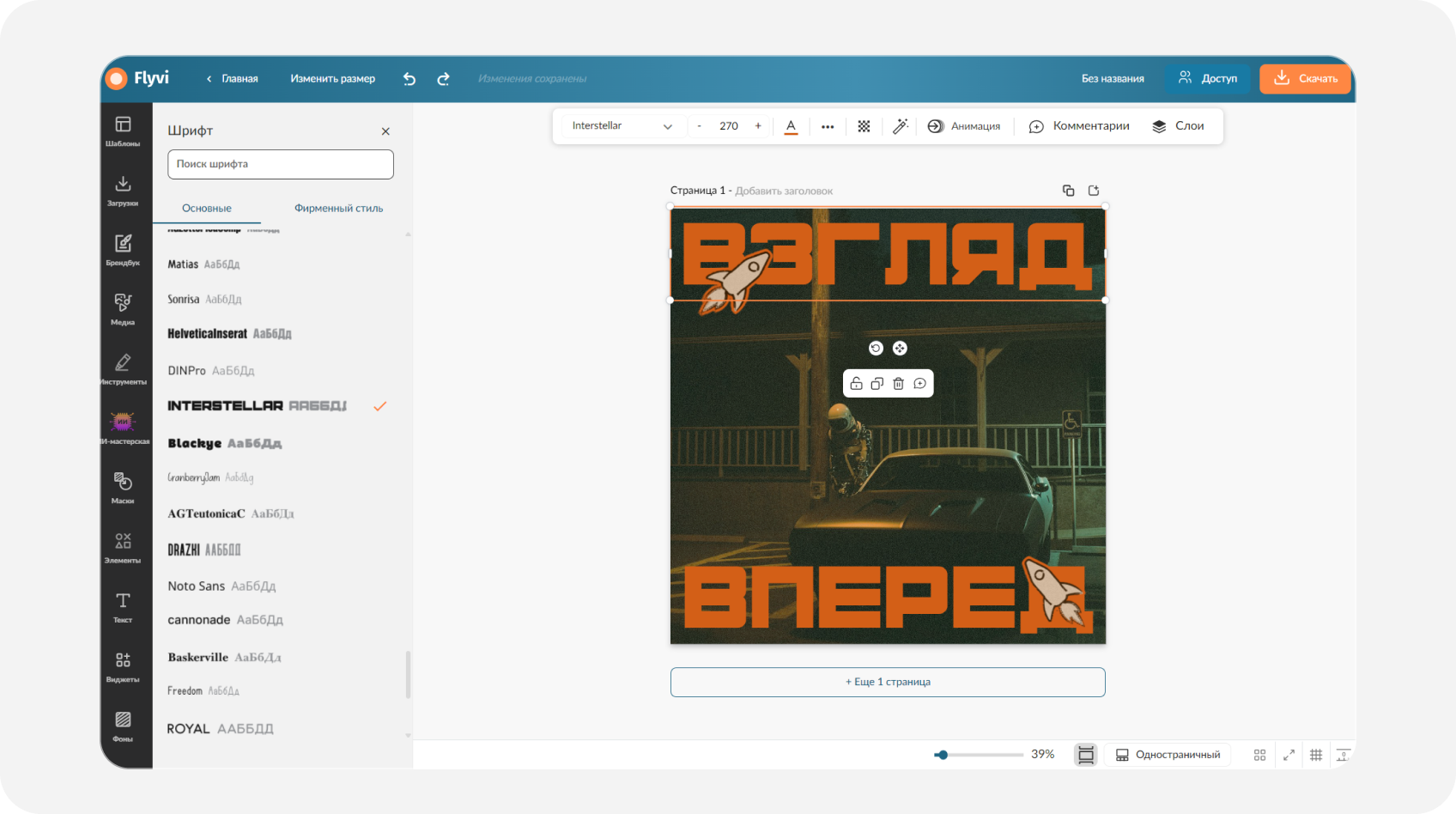Open the Медиа sidebar section
The image size is (1456, 814).
click(x=123, y=309)
